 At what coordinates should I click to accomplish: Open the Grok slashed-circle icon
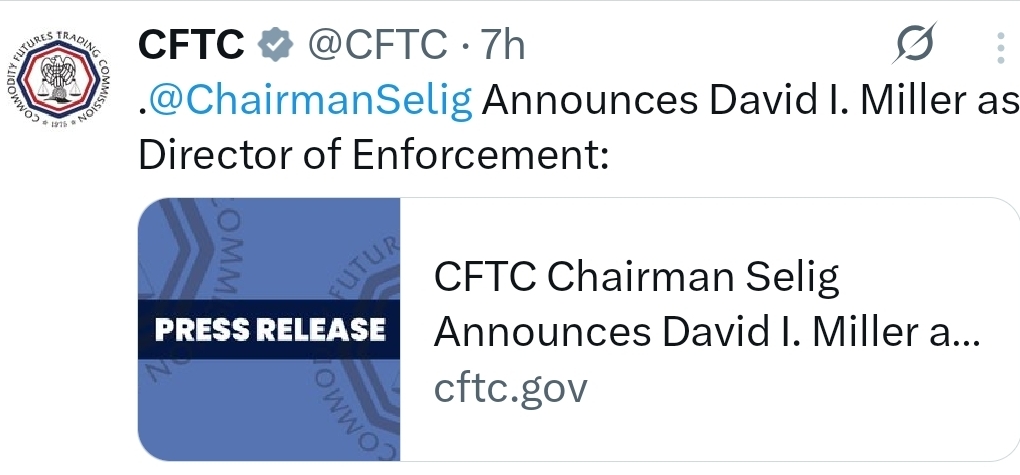(915, 44)
